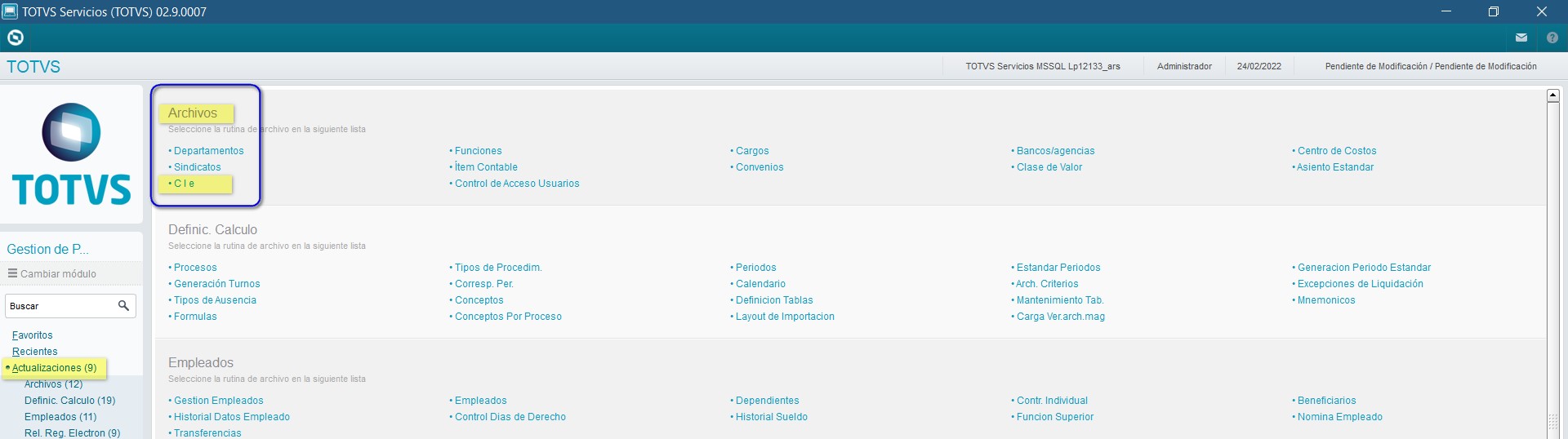Screen dimensions: 1568x439
Task: Click the search magnifier icon
Action: point(123,306)
